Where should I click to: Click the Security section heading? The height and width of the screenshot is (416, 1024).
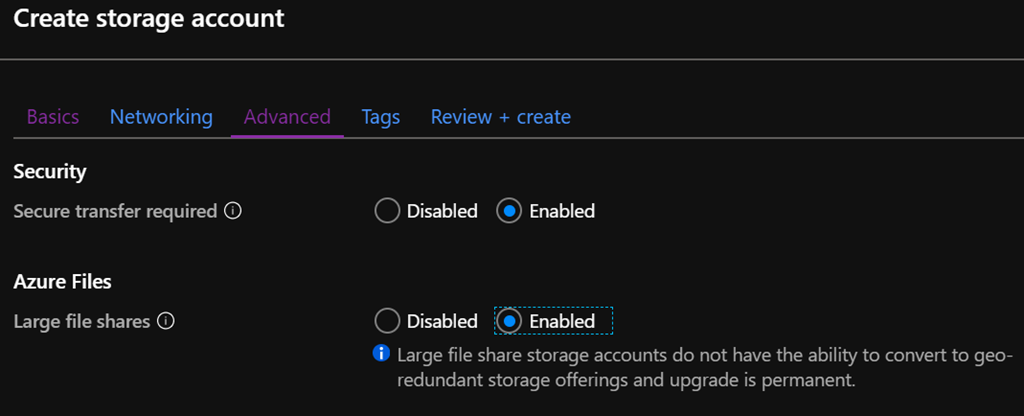click(50, 172)
